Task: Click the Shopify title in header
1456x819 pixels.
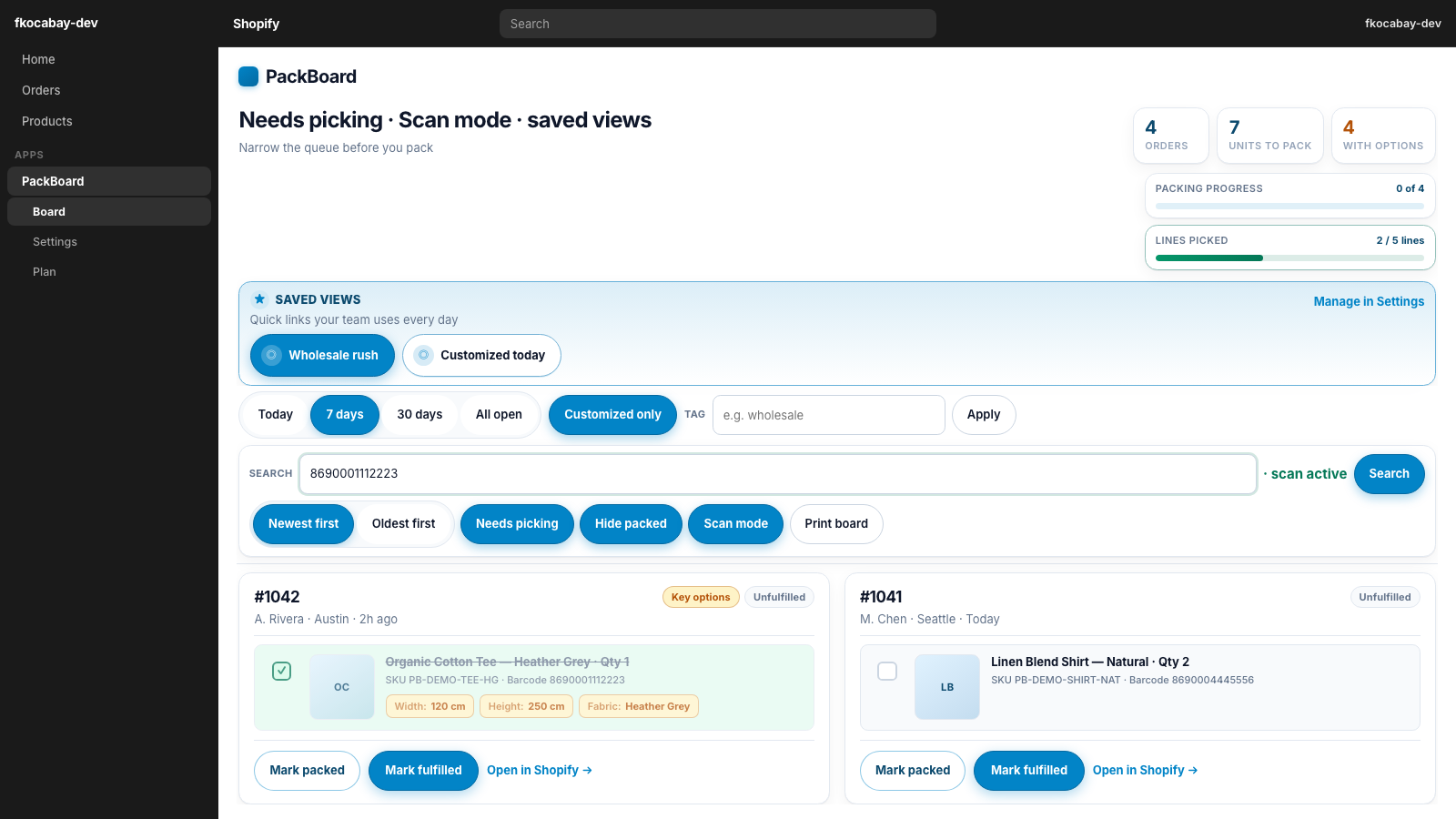Action: tap(256, 24)
